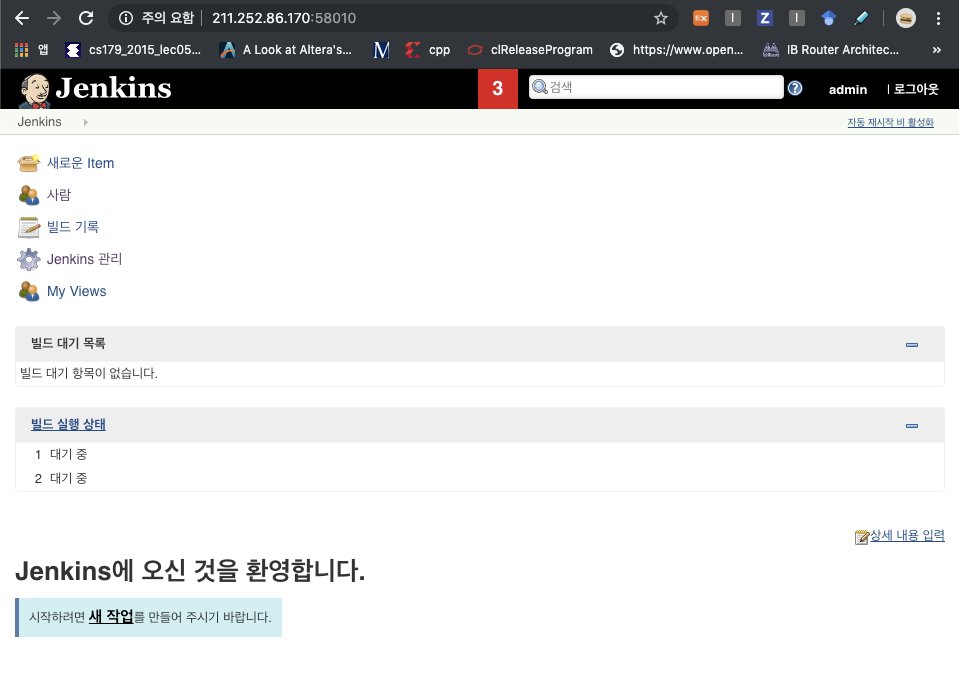Click the 빌드 기록 notepad icon
The height and width of the screenshot is (682, 959).
click(29, 227)
